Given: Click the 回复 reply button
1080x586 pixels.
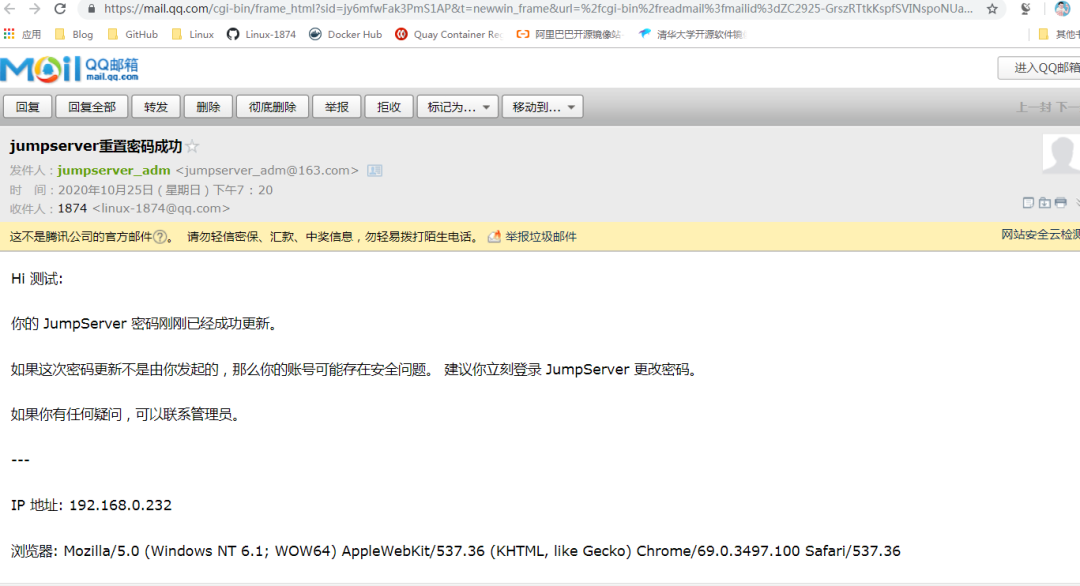Looking at the screenshot, I should [x=28, y=107].
